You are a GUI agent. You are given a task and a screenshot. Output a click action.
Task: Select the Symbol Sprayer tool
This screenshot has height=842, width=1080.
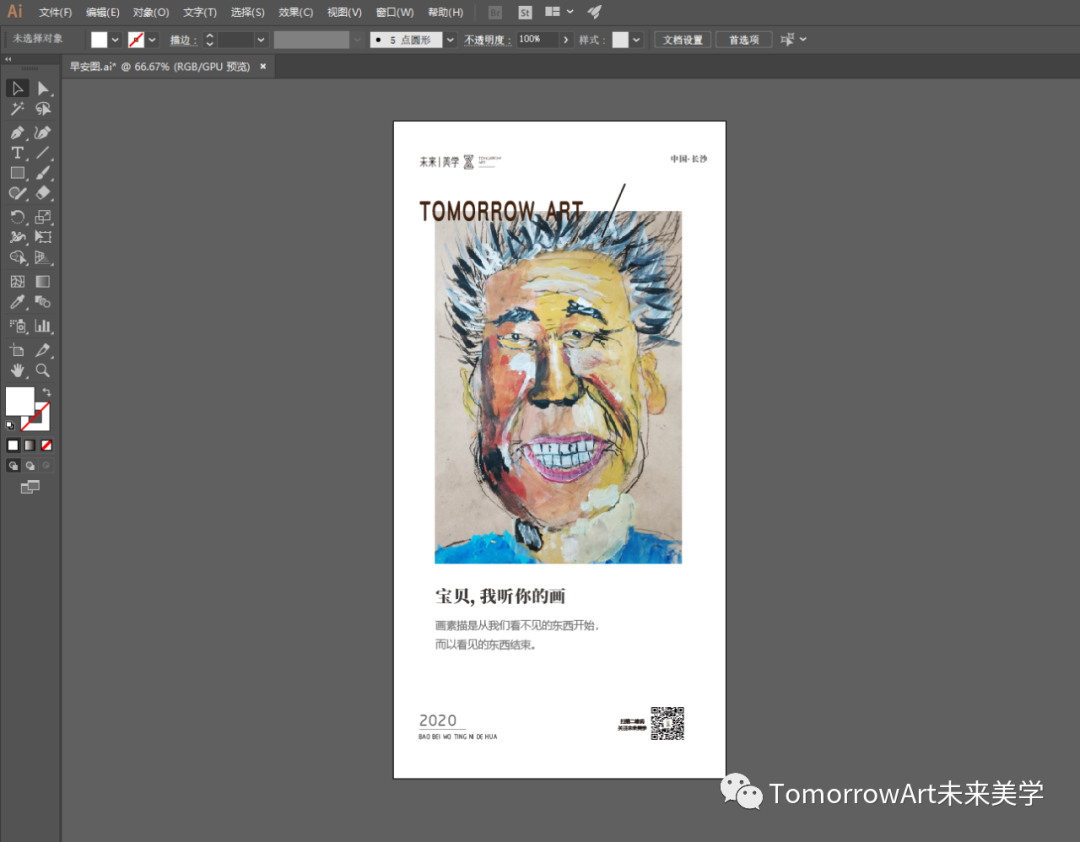tap(17, 326)
